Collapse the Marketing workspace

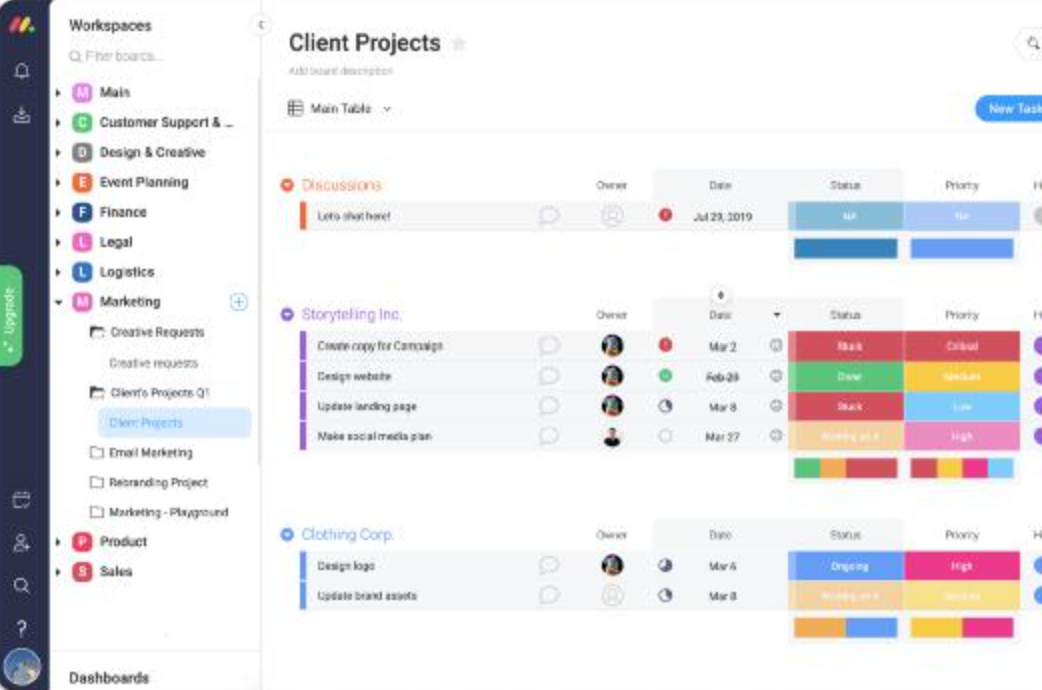[x=59, y=302]
